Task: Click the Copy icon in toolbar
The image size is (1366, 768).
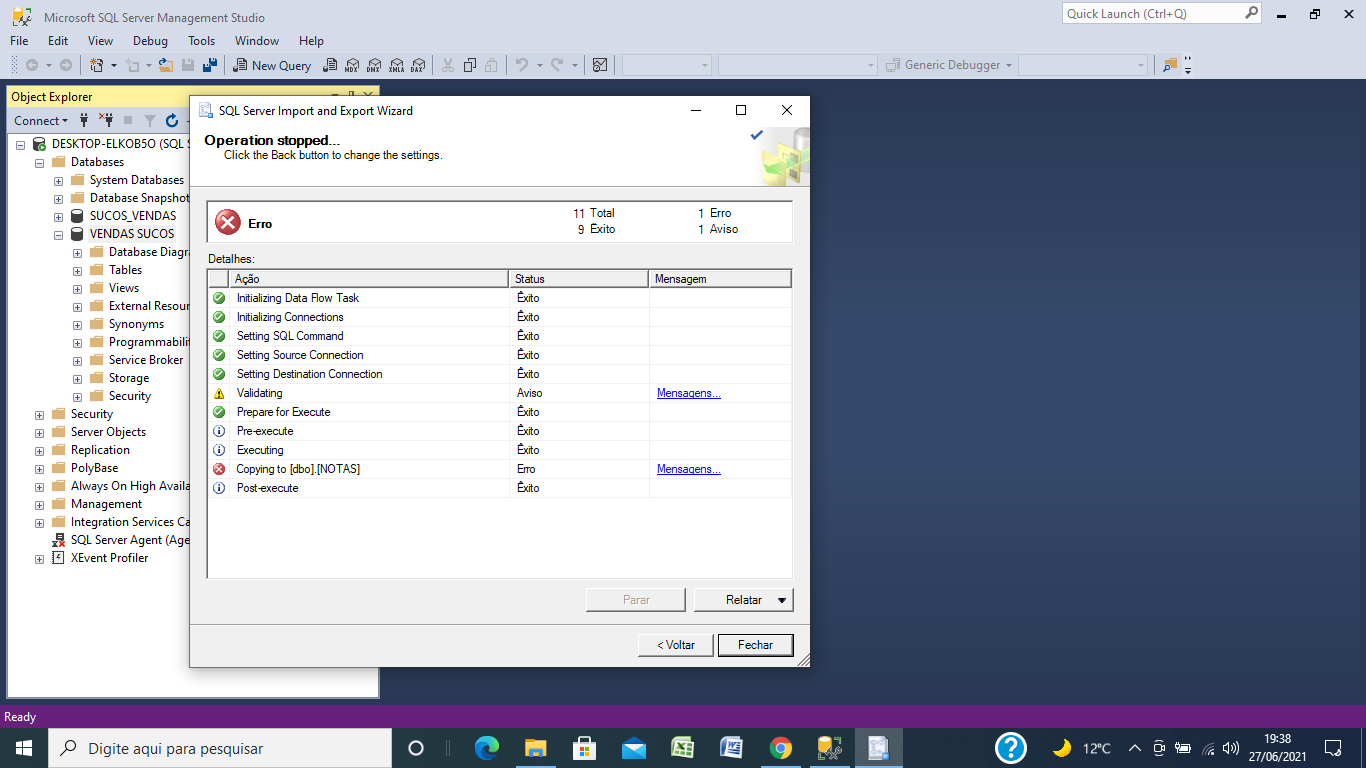Action: pos(469,65)
